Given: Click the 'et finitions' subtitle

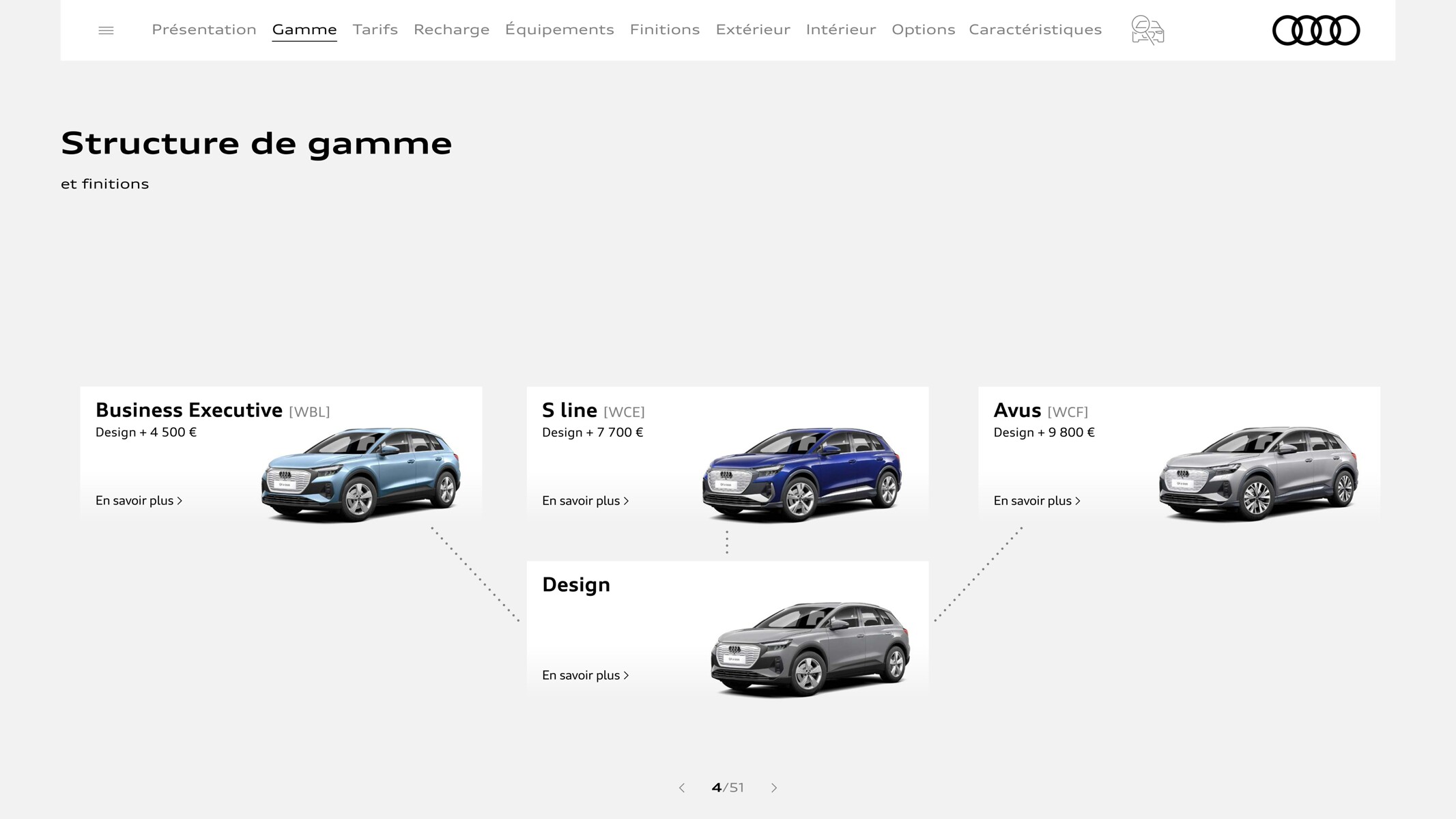Looking at the screenshot, I should point(105,184).
